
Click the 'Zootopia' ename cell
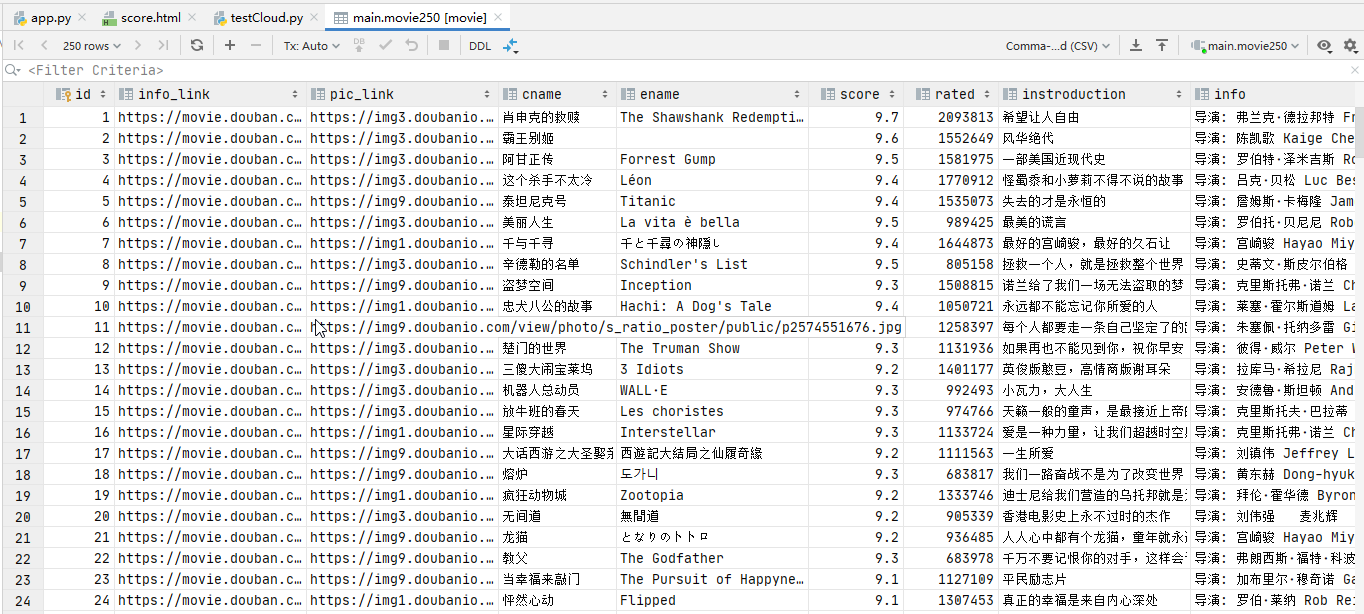point(712,495)
